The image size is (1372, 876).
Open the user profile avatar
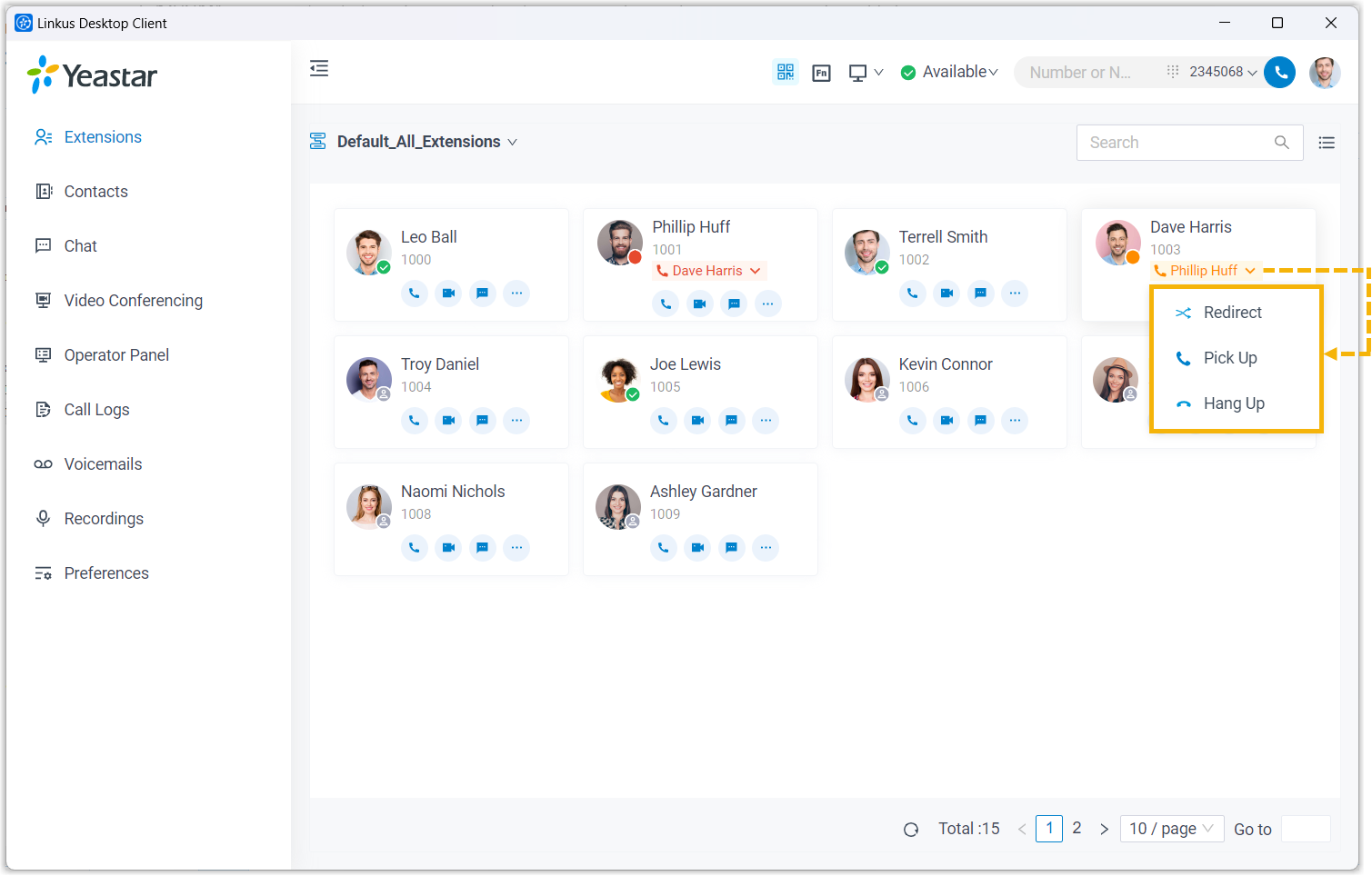click(1325, 72)
